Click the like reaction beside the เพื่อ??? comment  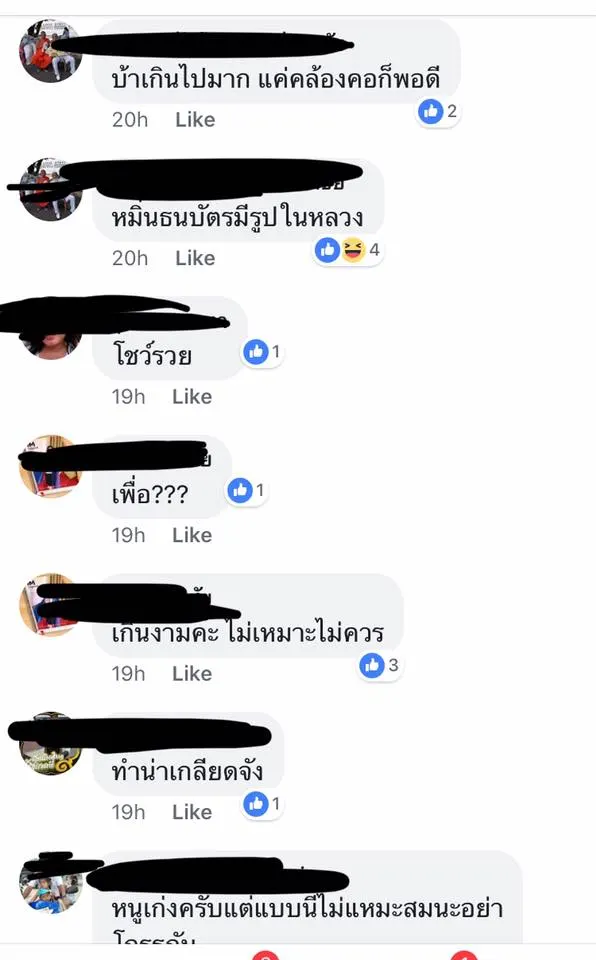(246, 490)
